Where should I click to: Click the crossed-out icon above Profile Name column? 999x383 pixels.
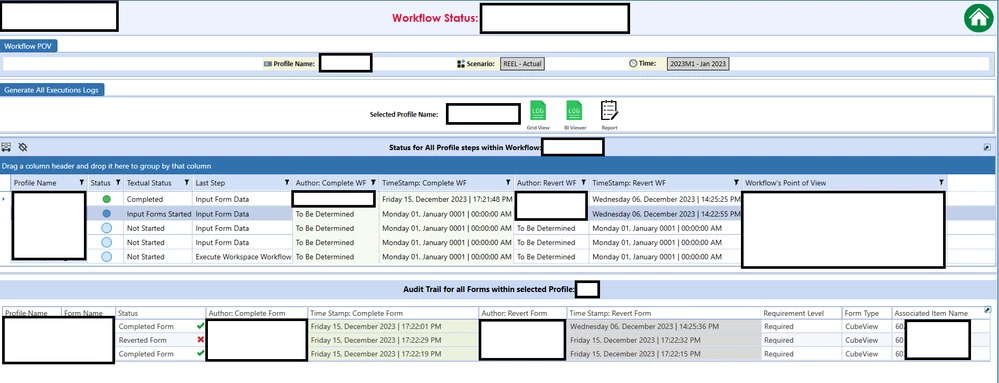tap(23, 147)
